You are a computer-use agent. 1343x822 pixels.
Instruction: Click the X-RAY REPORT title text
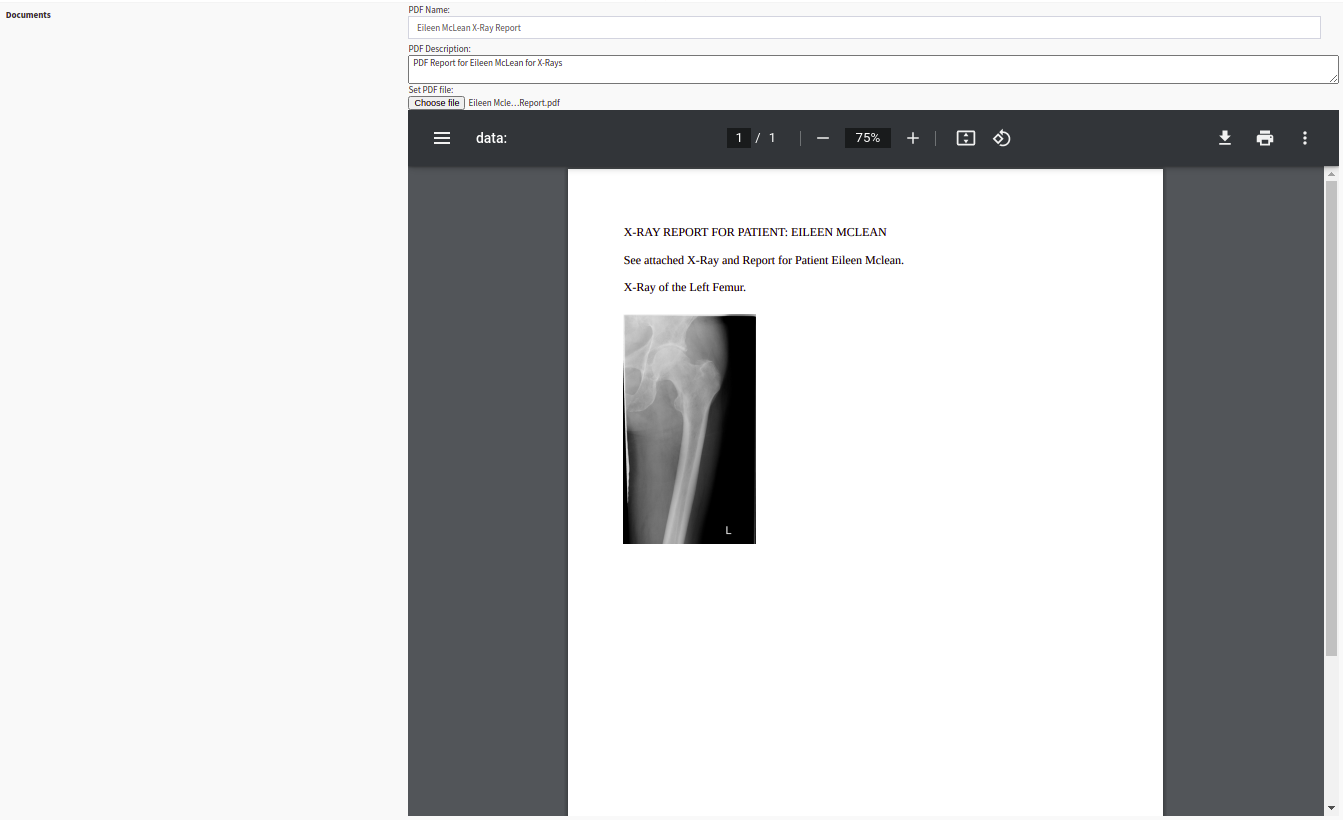pos(755,232)
